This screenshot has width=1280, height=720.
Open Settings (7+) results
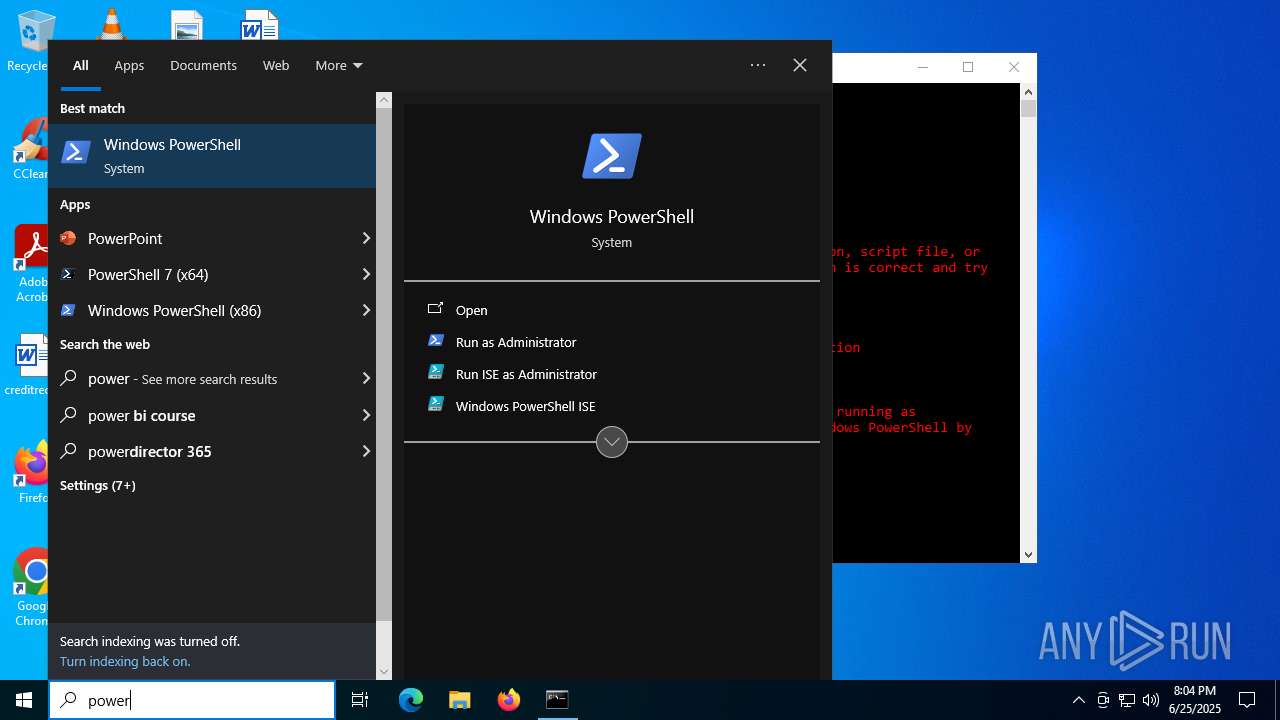pyautogui.click(x=97, y=485)
